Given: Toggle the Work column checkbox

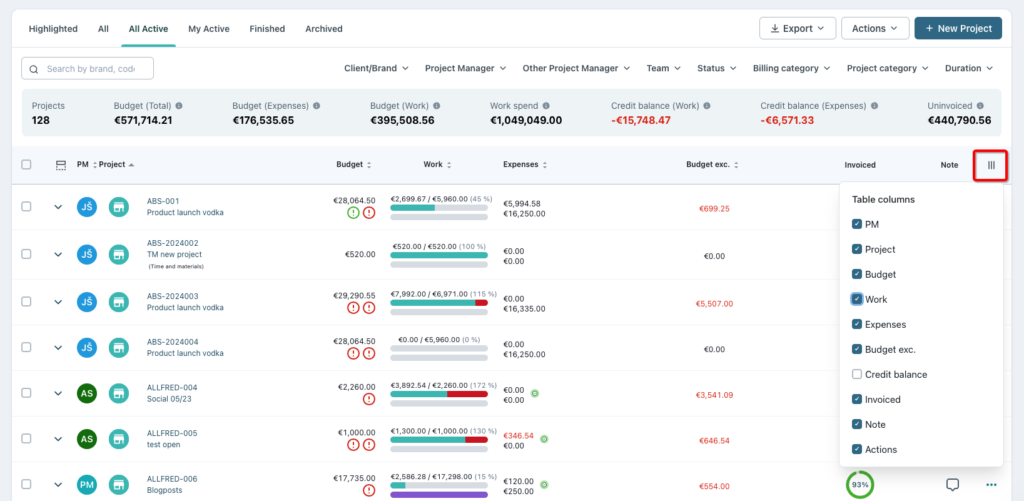Looking at the screenshot, I should [x=857, y=299].
